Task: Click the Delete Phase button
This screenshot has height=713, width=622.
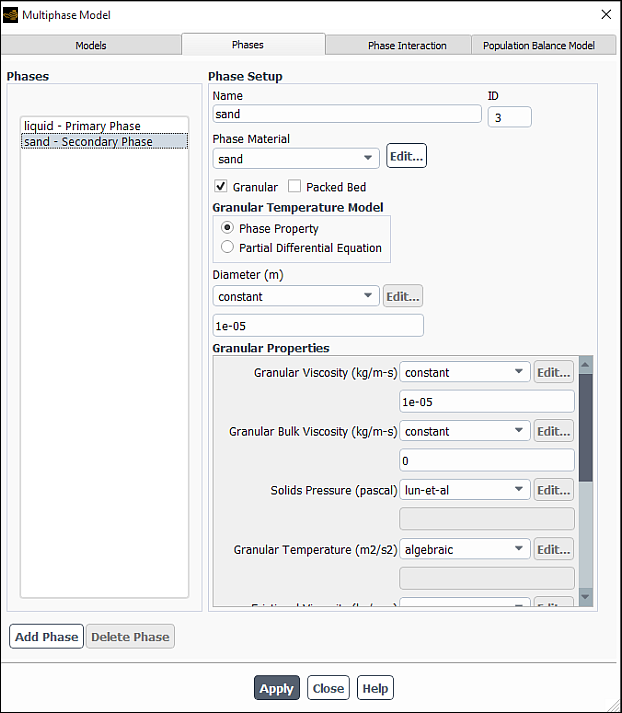Action: click(x=130, y=636)
